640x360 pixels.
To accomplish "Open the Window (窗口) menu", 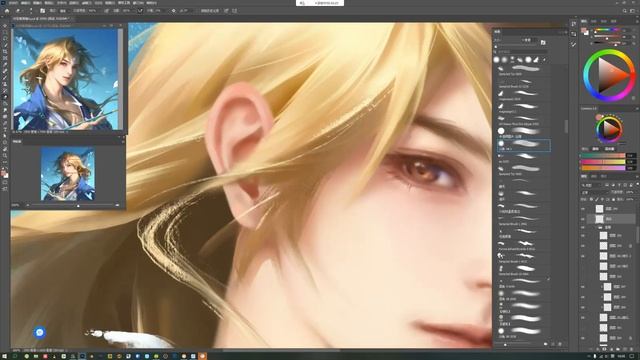I will coord(139,3).
